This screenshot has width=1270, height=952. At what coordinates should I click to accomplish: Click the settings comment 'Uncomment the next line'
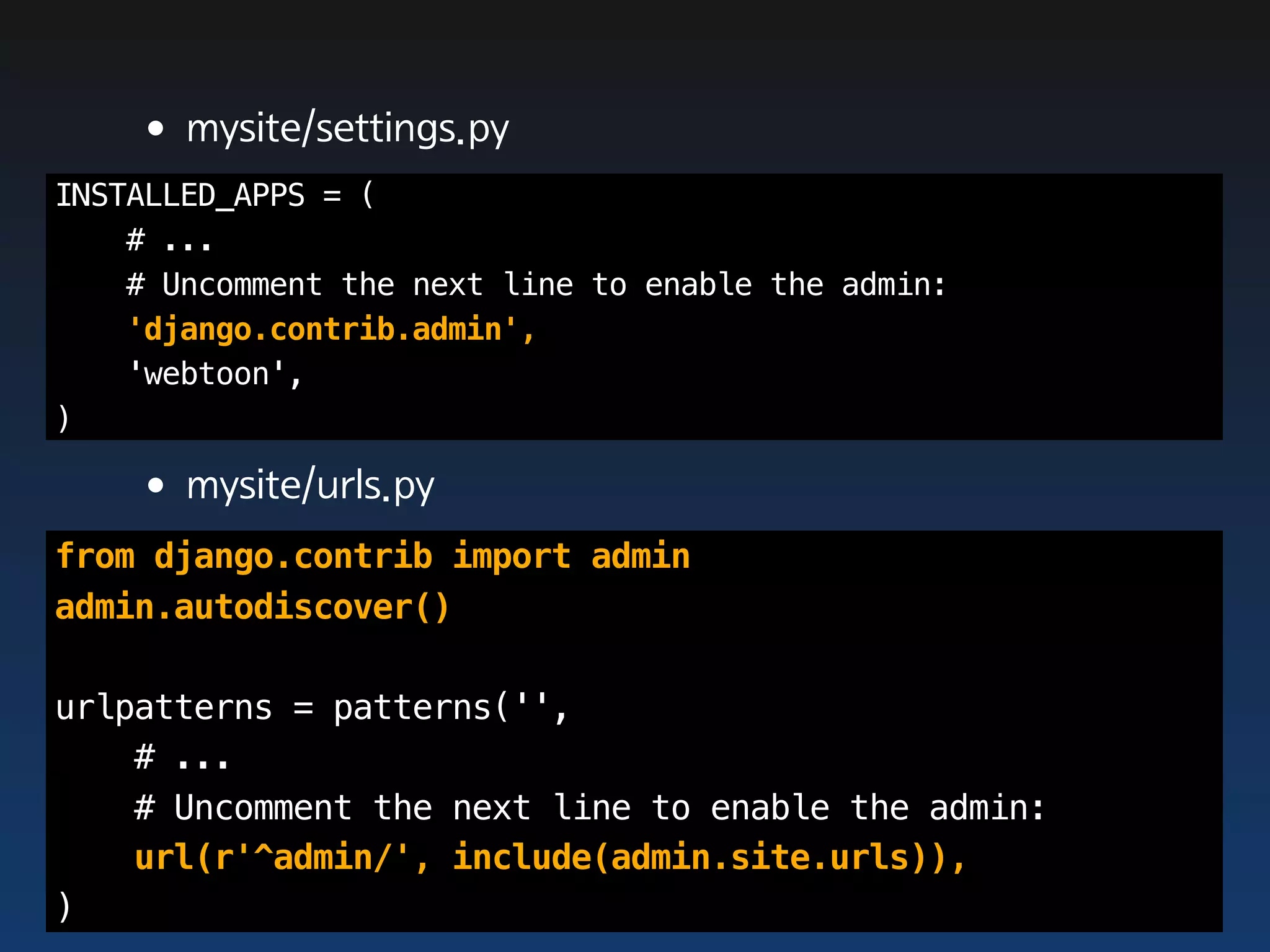click(536, 284)
